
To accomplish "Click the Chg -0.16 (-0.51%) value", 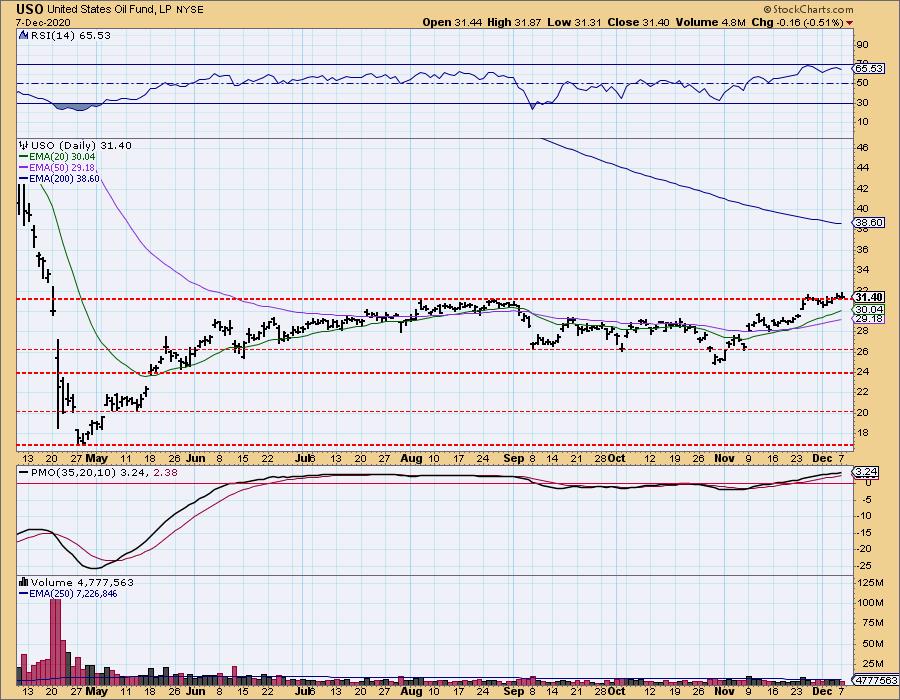I will pyautogui.click(x=797, y=22).
